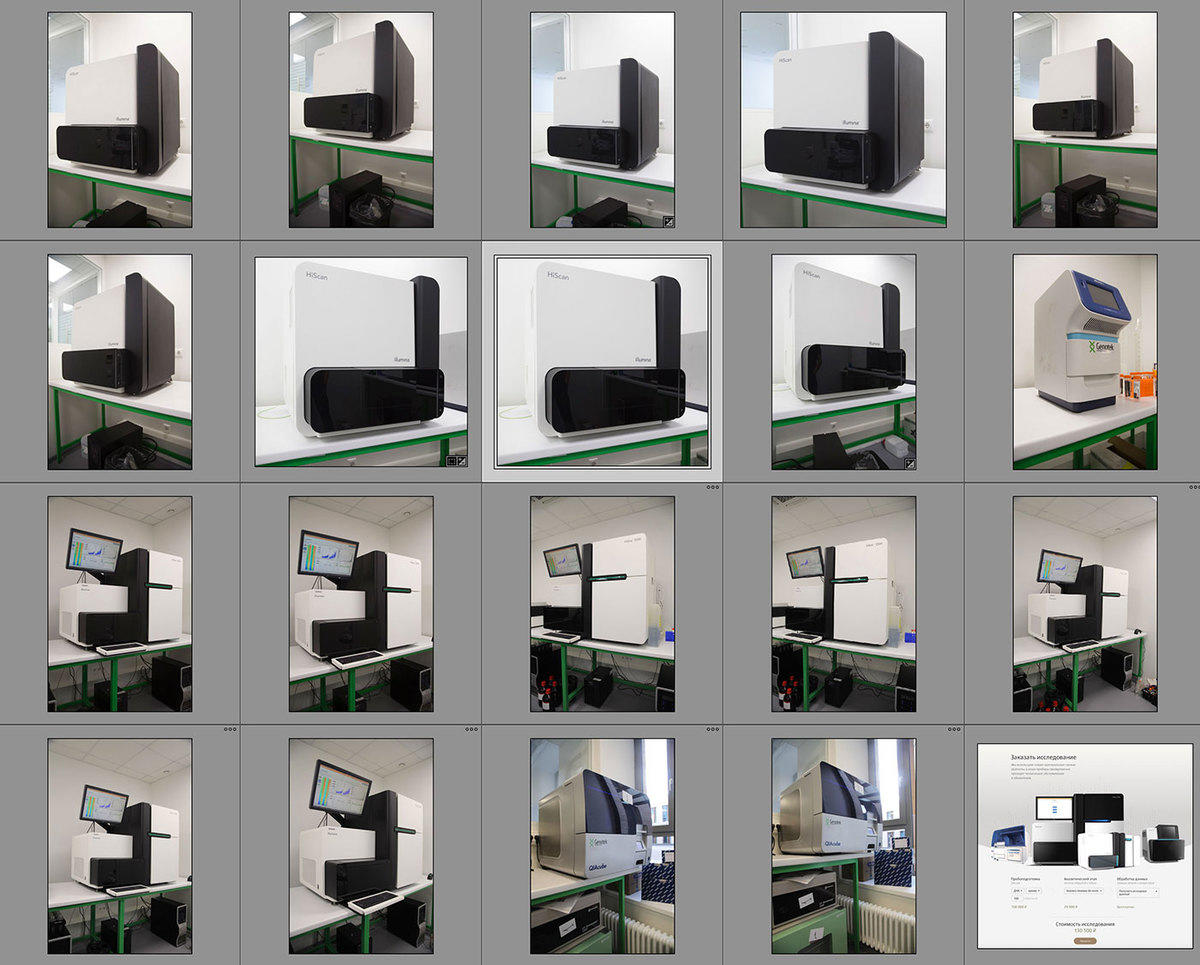
Task: Select the last HiScan thumbnail in the top row
Action: [1084, 120]
